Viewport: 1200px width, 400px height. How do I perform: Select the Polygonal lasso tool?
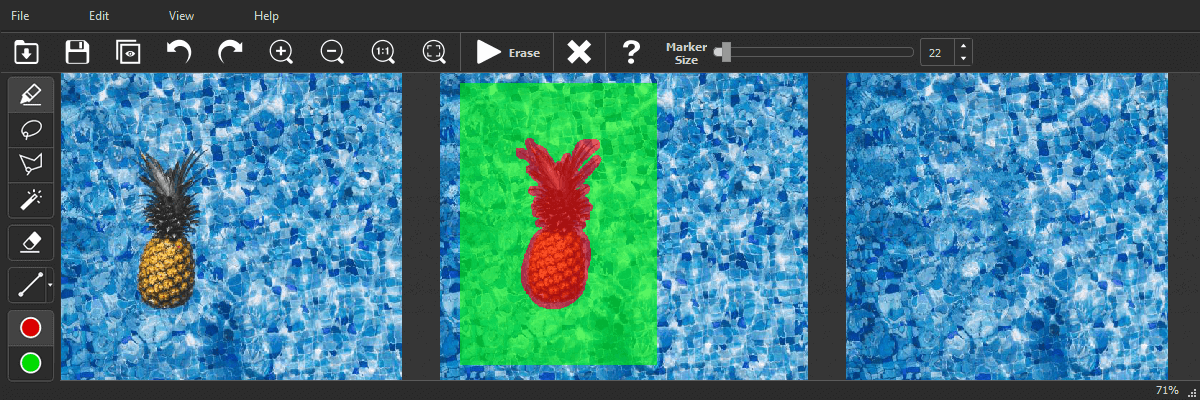(x=30, y=164)
